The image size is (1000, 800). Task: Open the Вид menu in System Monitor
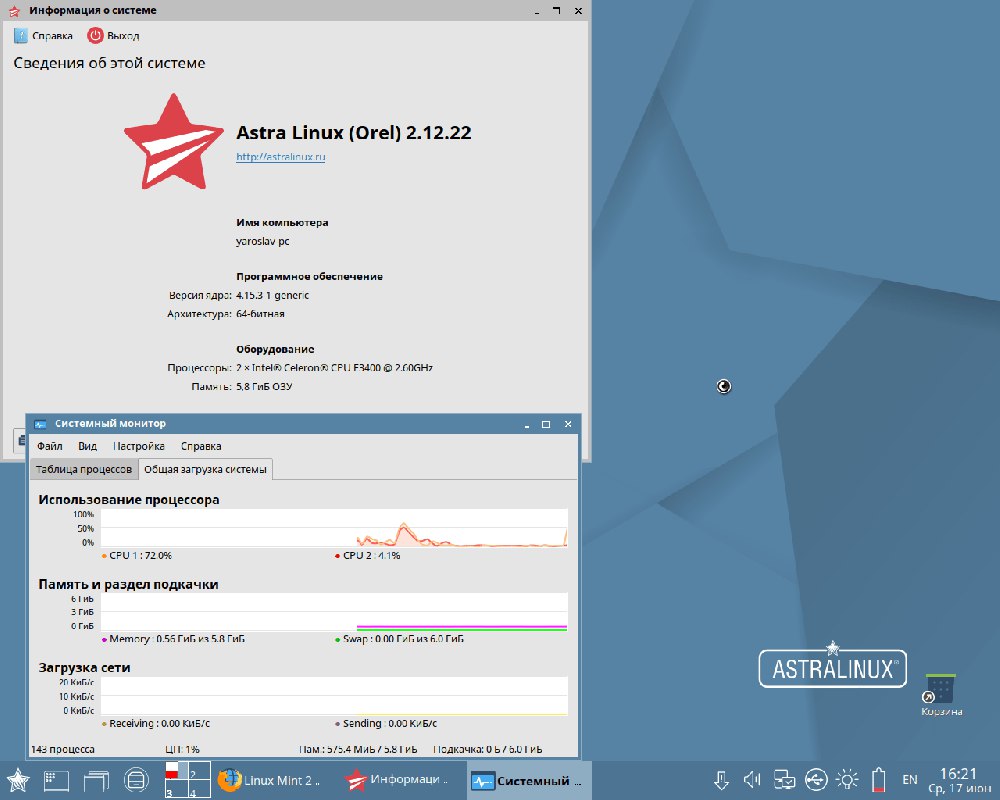87,446
